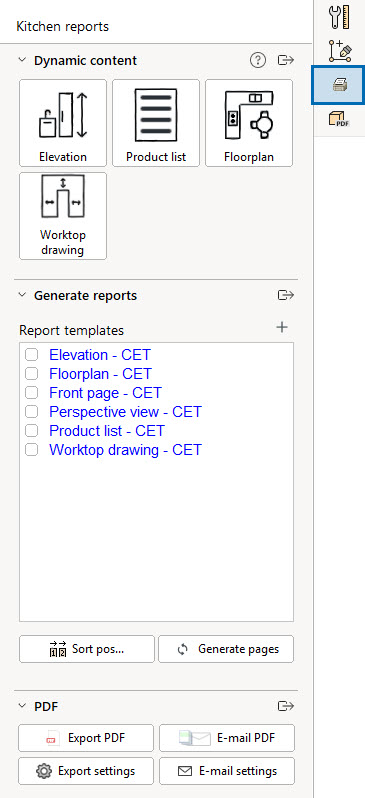365x798 pixels.
Task: Insert Worktop drawing dynamic content
Action: point(63,216)
